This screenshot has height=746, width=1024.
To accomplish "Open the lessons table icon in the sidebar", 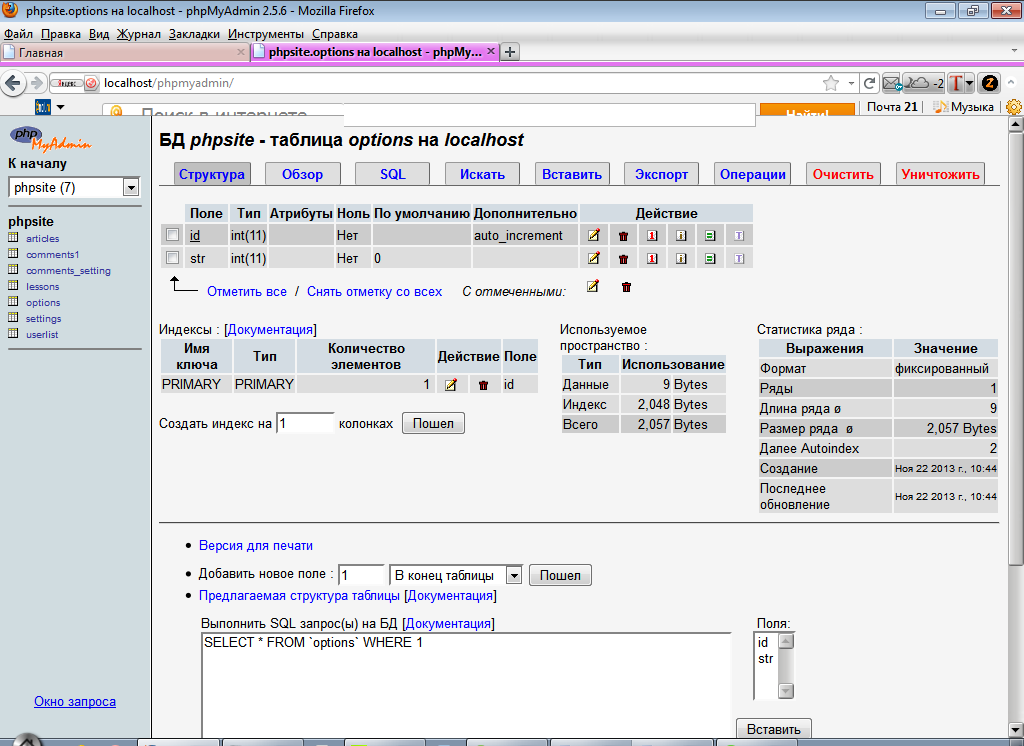I will click(x=13, y=285).
